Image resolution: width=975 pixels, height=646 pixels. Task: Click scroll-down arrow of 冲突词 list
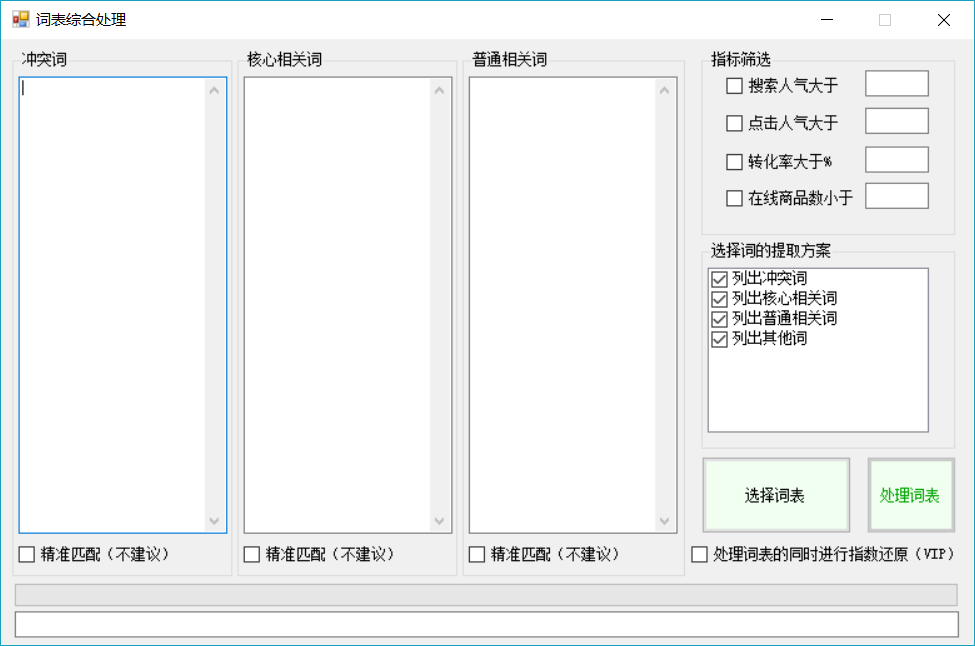[215, 521]
